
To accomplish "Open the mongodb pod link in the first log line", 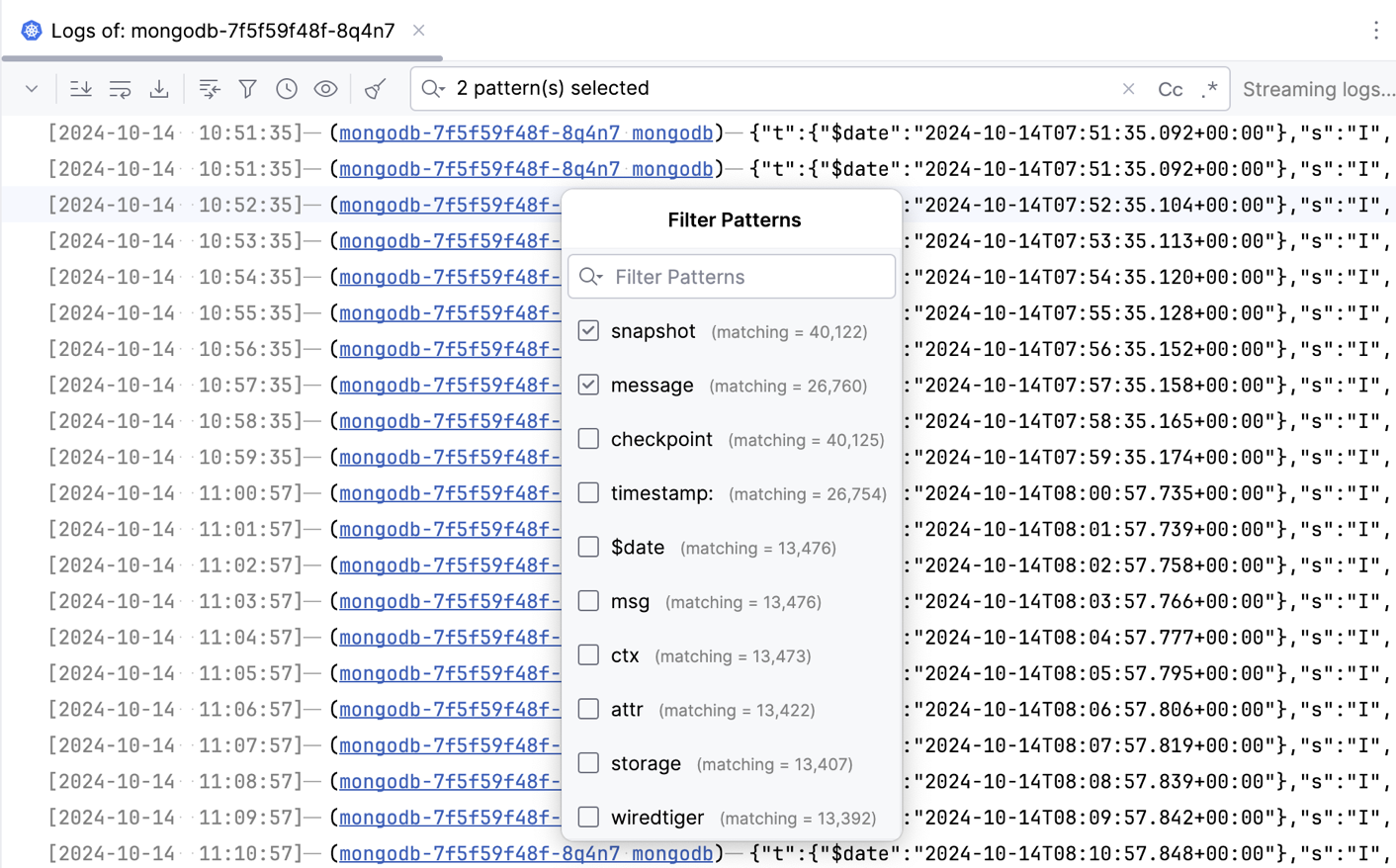I will coord(525,132).
